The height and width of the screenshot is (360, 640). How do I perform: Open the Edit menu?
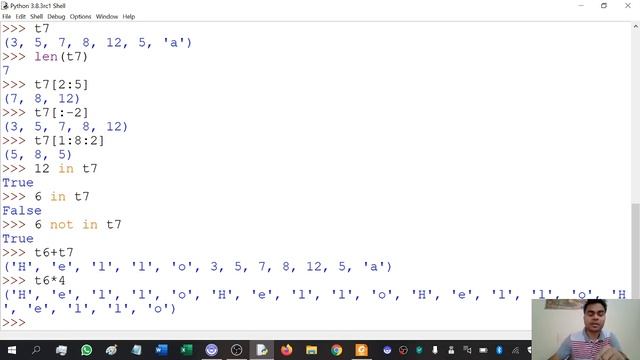click(20, 17)
